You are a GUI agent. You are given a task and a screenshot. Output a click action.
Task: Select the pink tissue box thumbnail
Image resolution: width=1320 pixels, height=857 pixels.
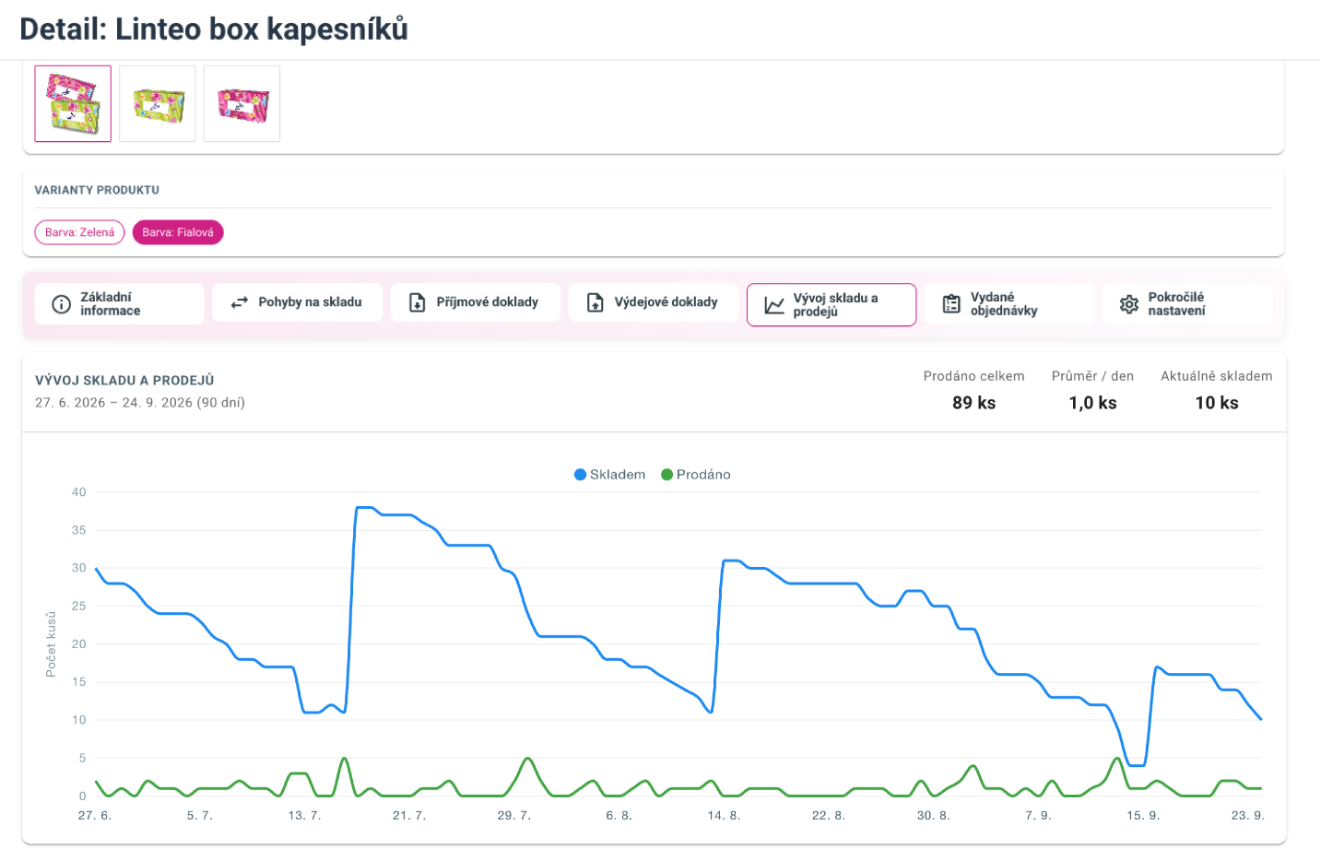point(242,104)
